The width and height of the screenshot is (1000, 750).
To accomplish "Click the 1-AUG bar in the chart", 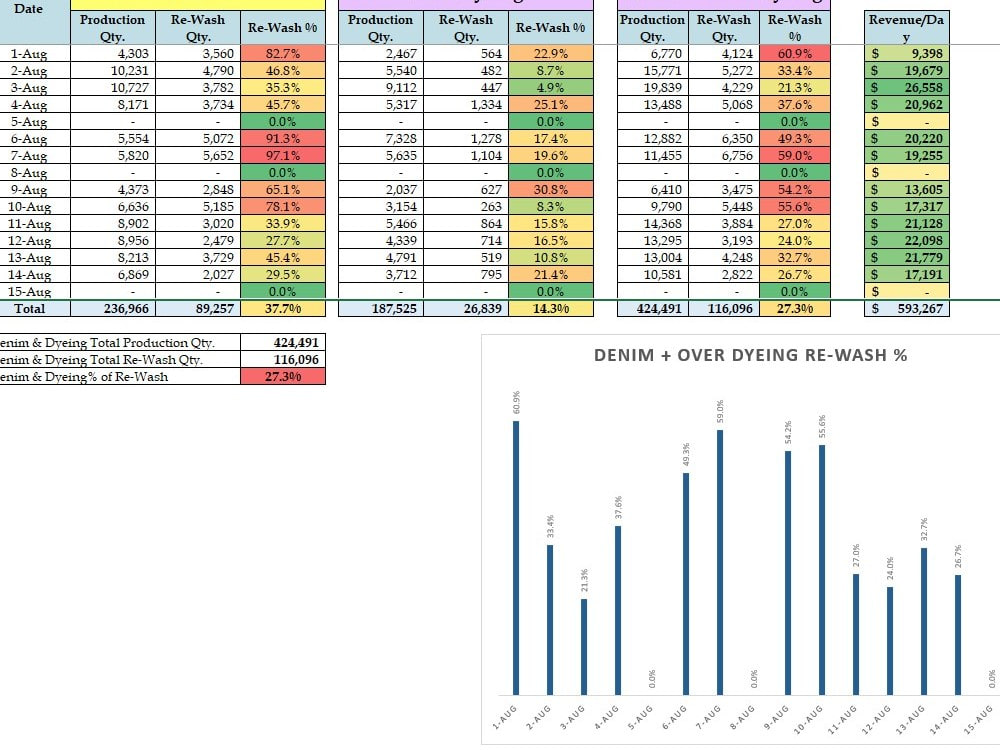I will point(516,557).
